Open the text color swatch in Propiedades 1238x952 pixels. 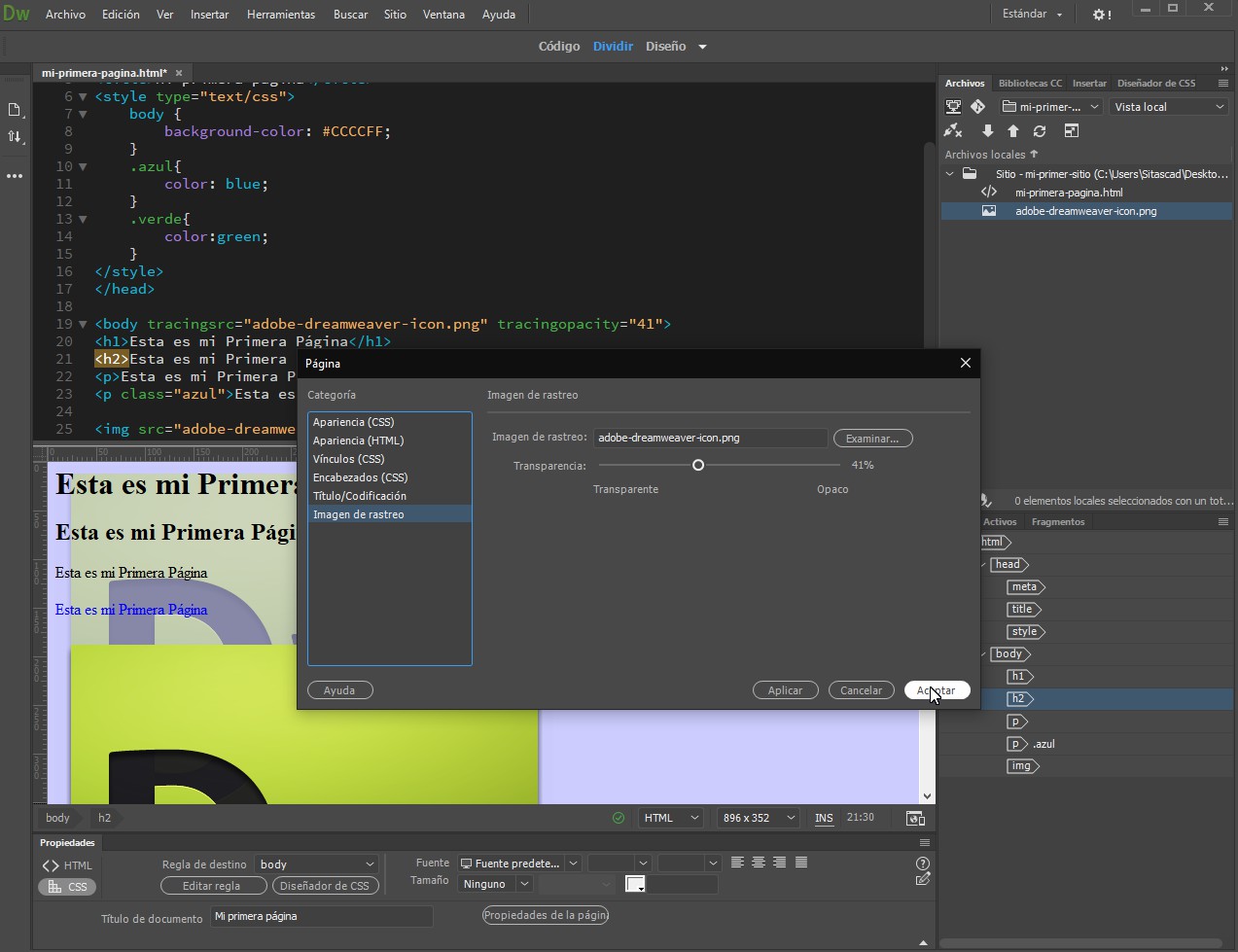pos(635,884)
